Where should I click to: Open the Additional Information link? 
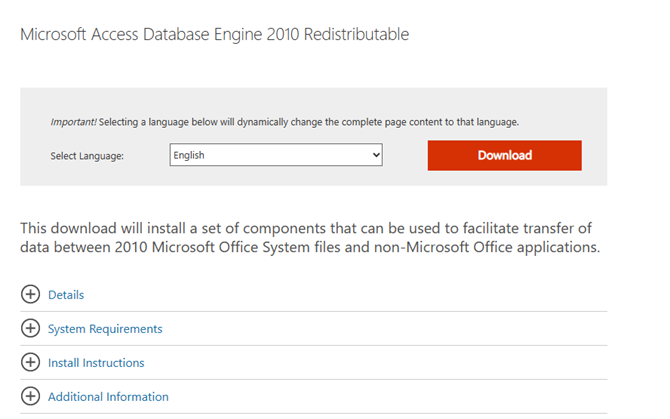108,397
